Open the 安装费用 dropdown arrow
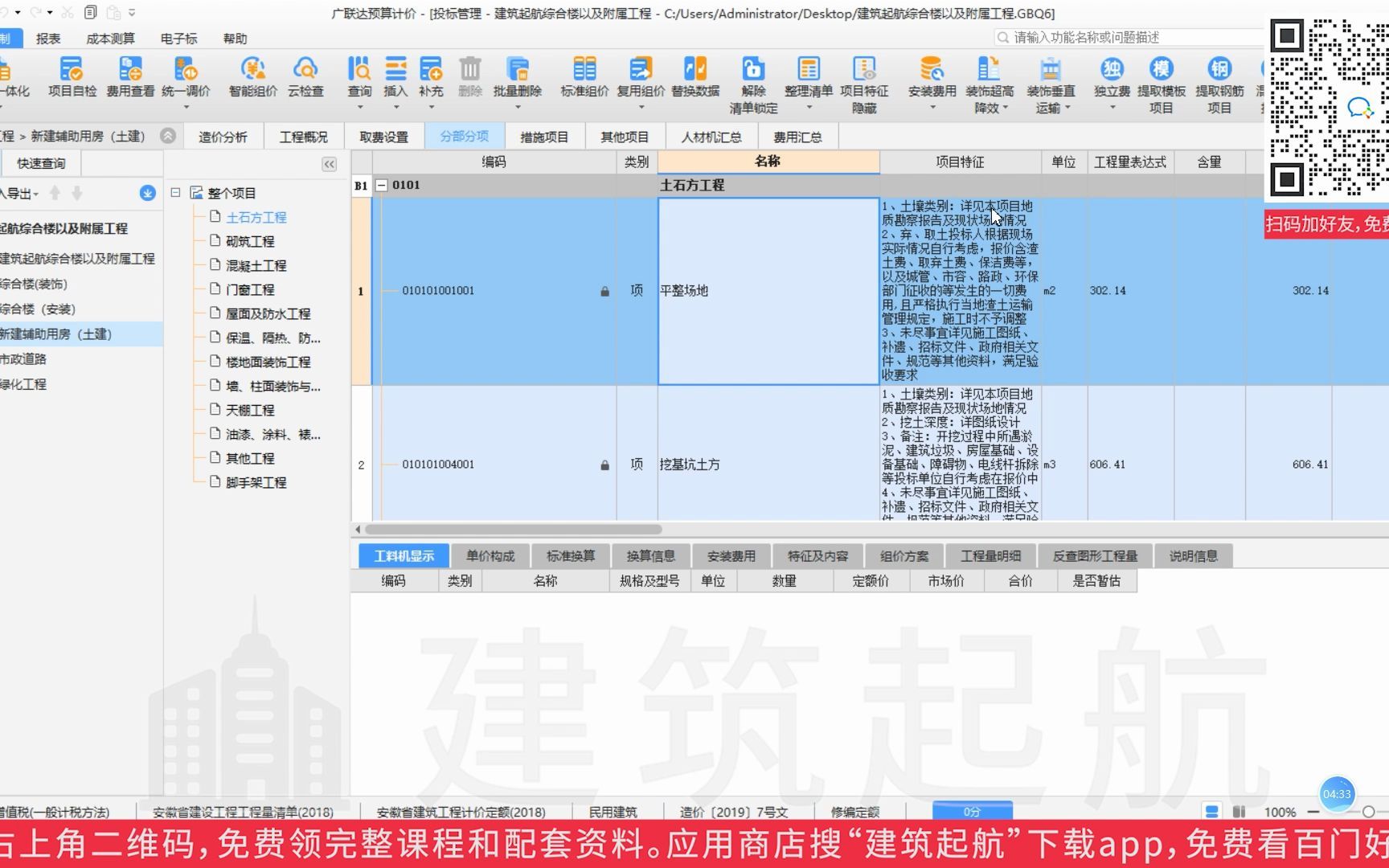Viewport: 1389px width, 868px height. tap(932, 108)
